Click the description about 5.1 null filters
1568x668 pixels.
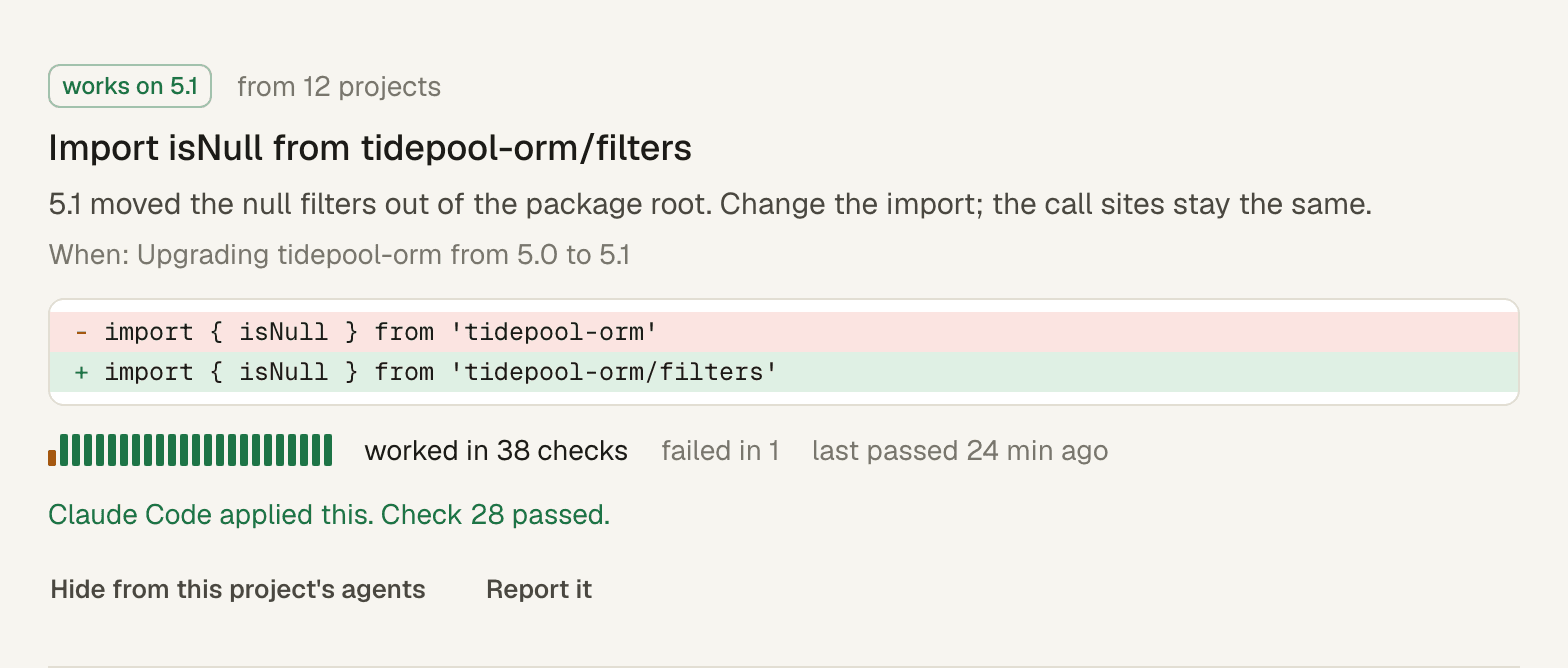pyautogui.click(x=710, y=204)
